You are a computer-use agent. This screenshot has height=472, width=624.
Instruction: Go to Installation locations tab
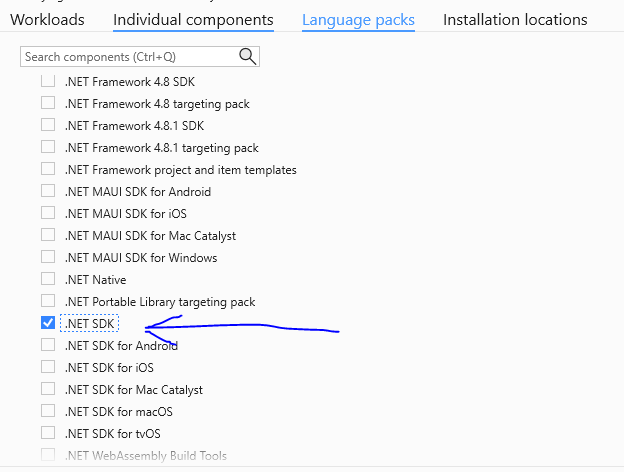515,19
